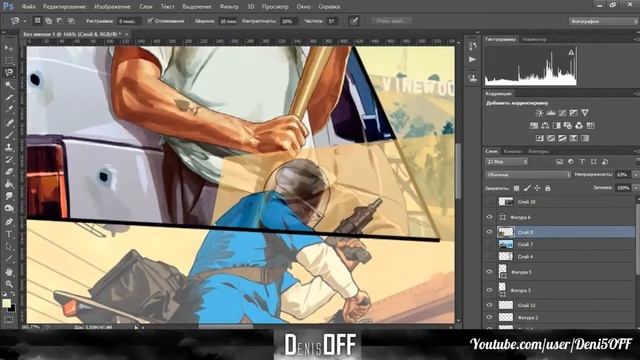The height and width of the screenshot is (360, 640).
Task: Switch to the Каналы tab
Action: (x=512, y=151)
